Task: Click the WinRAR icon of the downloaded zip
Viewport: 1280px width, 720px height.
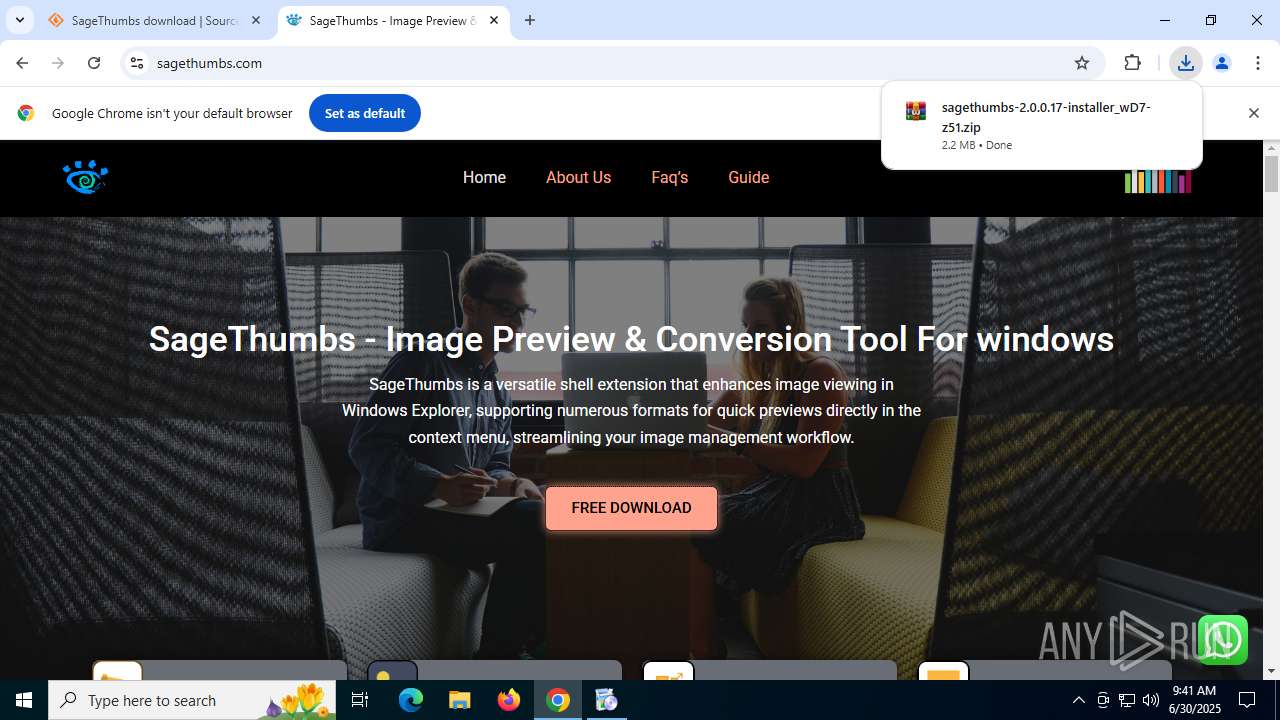Action: click(x=915, y=111)
